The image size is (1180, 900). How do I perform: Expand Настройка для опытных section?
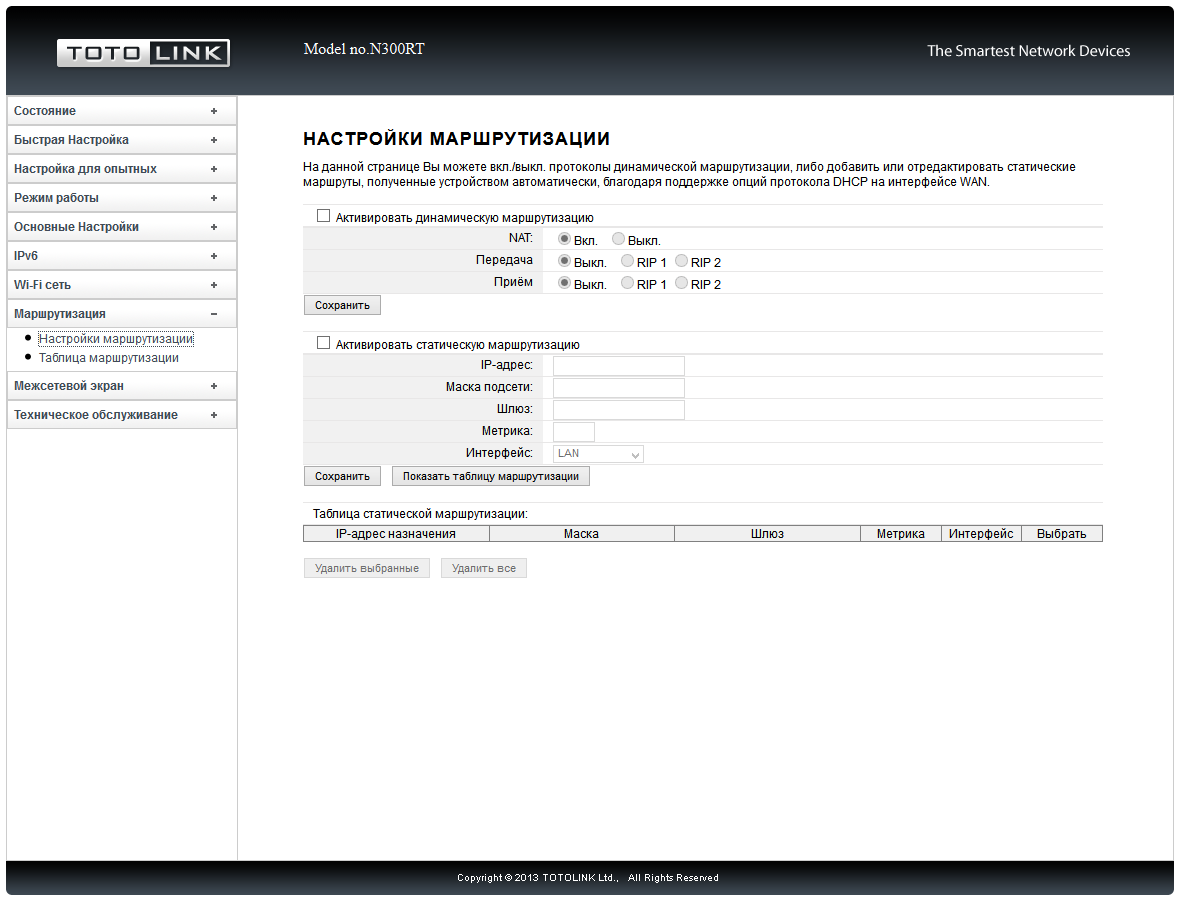121,169
